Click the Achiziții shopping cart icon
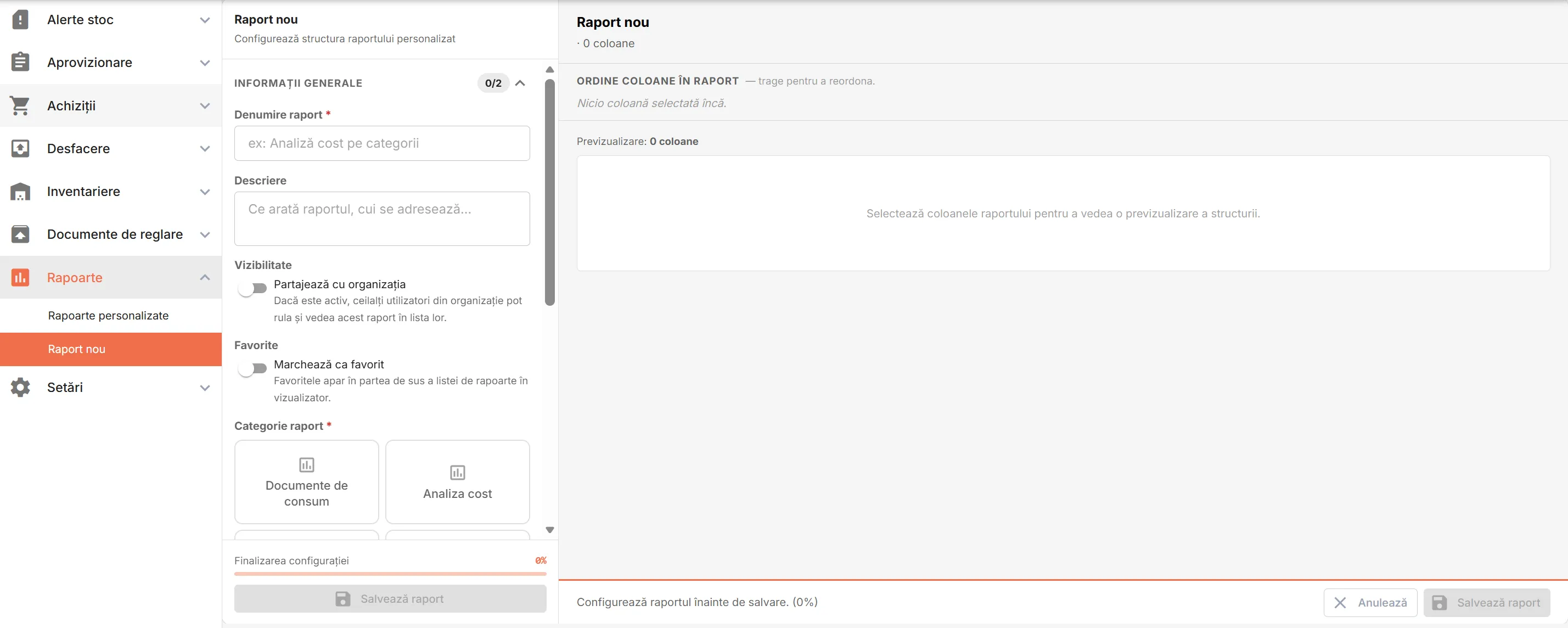Viewport: 1568px width, 628px height. tap(20, 105)
